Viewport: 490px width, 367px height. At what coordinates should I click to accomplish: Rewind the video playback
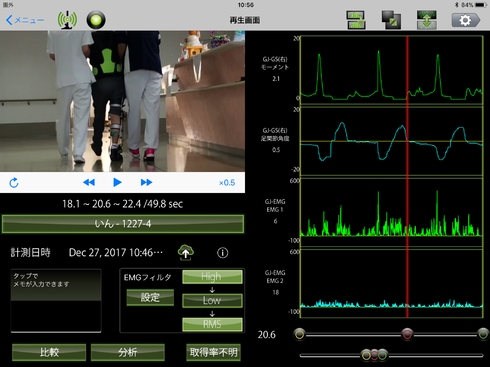pyautogui.click(x=89, y=182)
